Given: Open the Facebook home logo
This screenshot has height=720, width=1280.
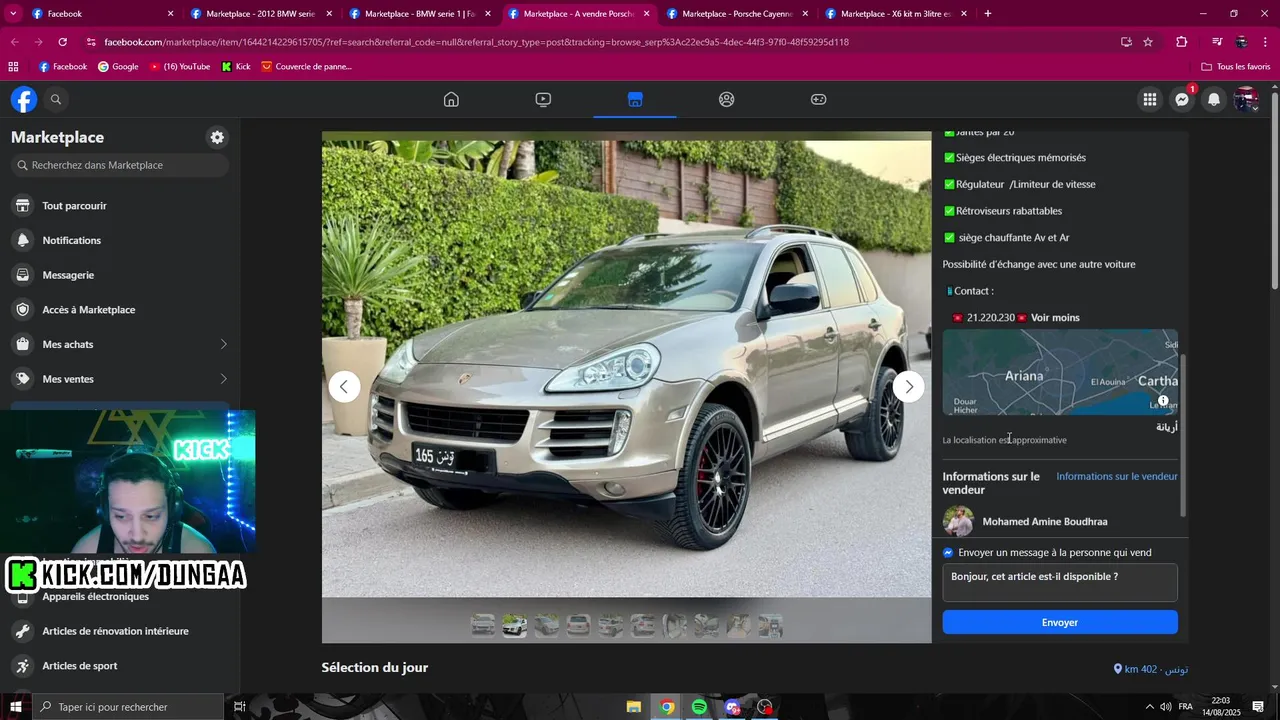Looking at the screenshot, I should pos(24,99).
